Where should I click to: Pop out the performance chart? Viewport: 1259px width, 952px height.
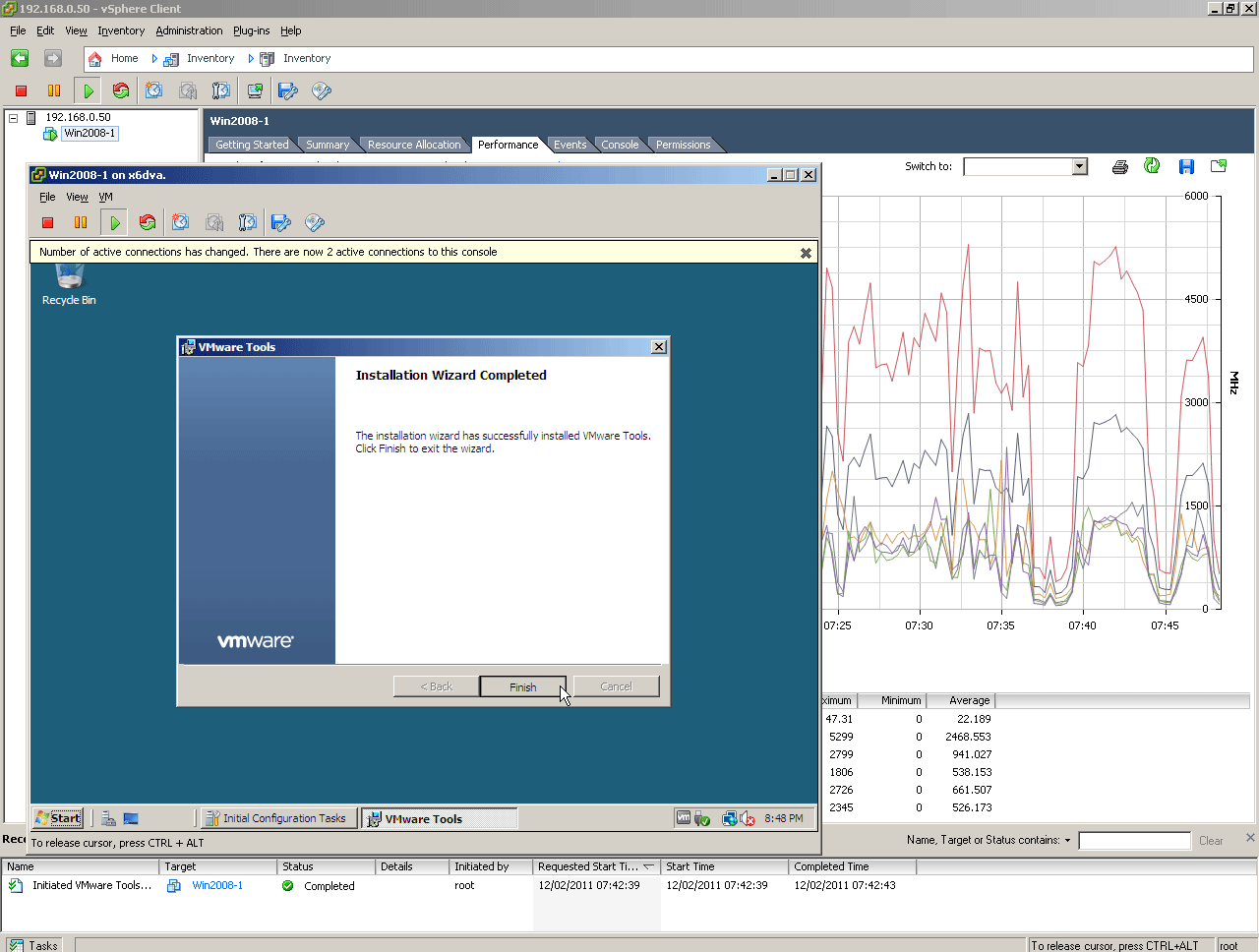tap(1219, 166)
